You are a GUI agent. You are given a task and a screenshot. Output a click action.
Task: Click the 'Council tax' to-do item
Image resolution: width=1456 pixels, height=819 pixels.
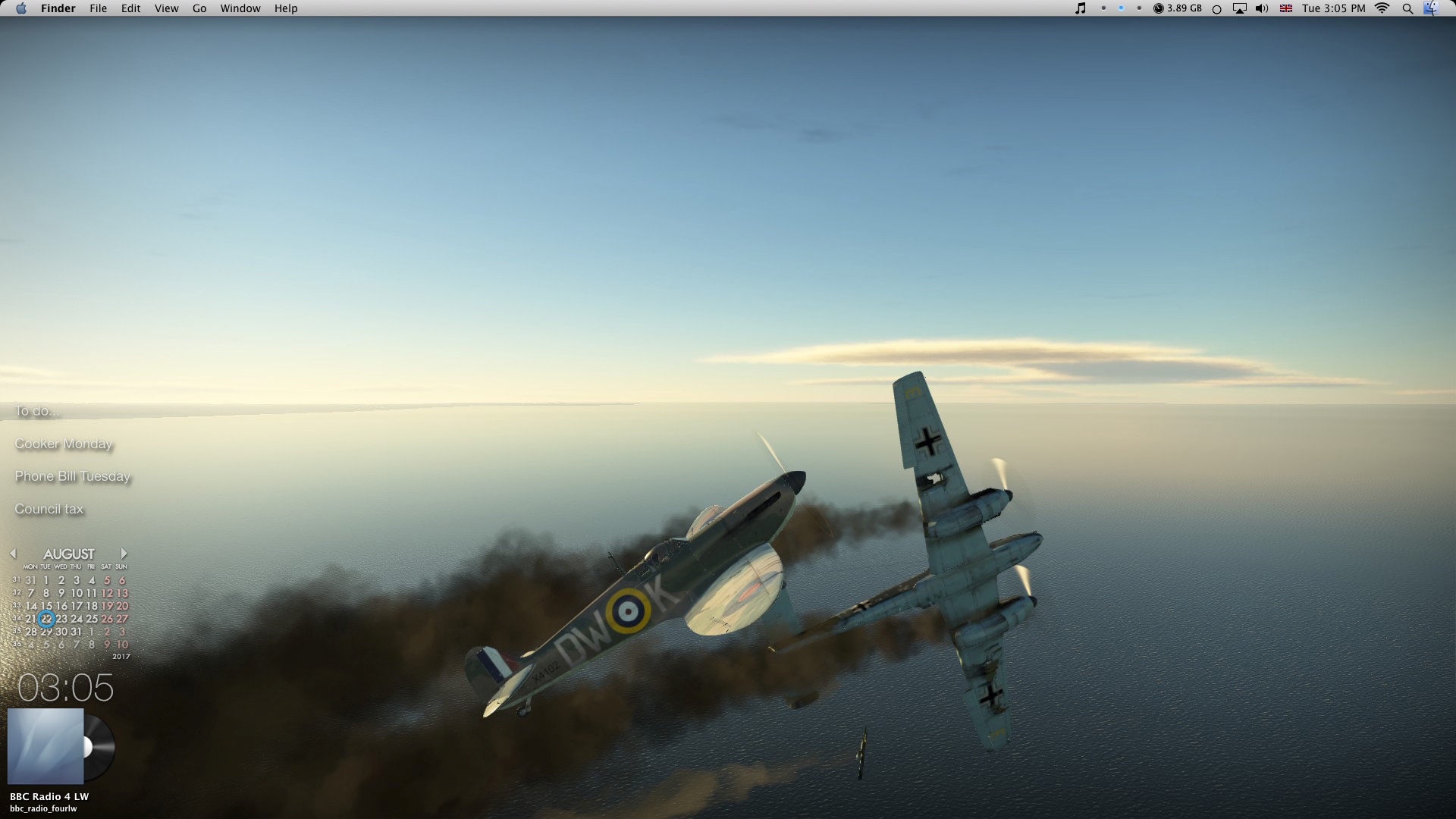pos(49,509)
